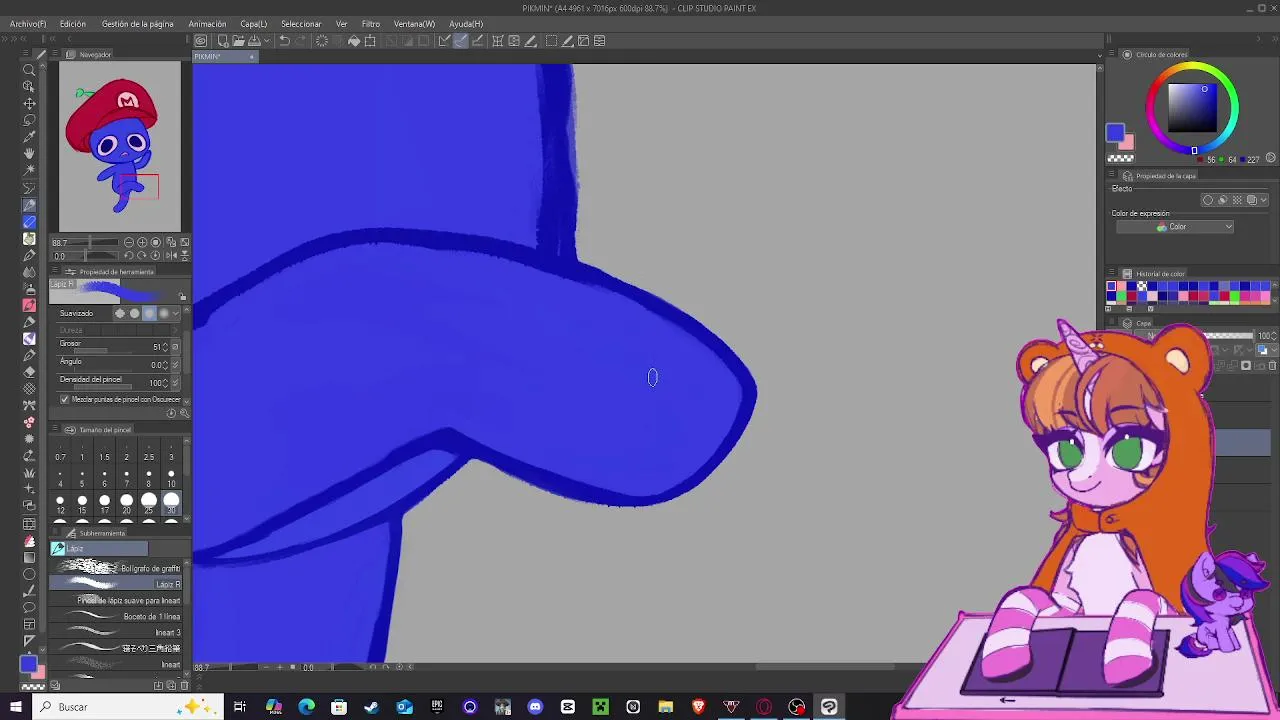Click the Clear layer toolbar icon

coord(322,41)
